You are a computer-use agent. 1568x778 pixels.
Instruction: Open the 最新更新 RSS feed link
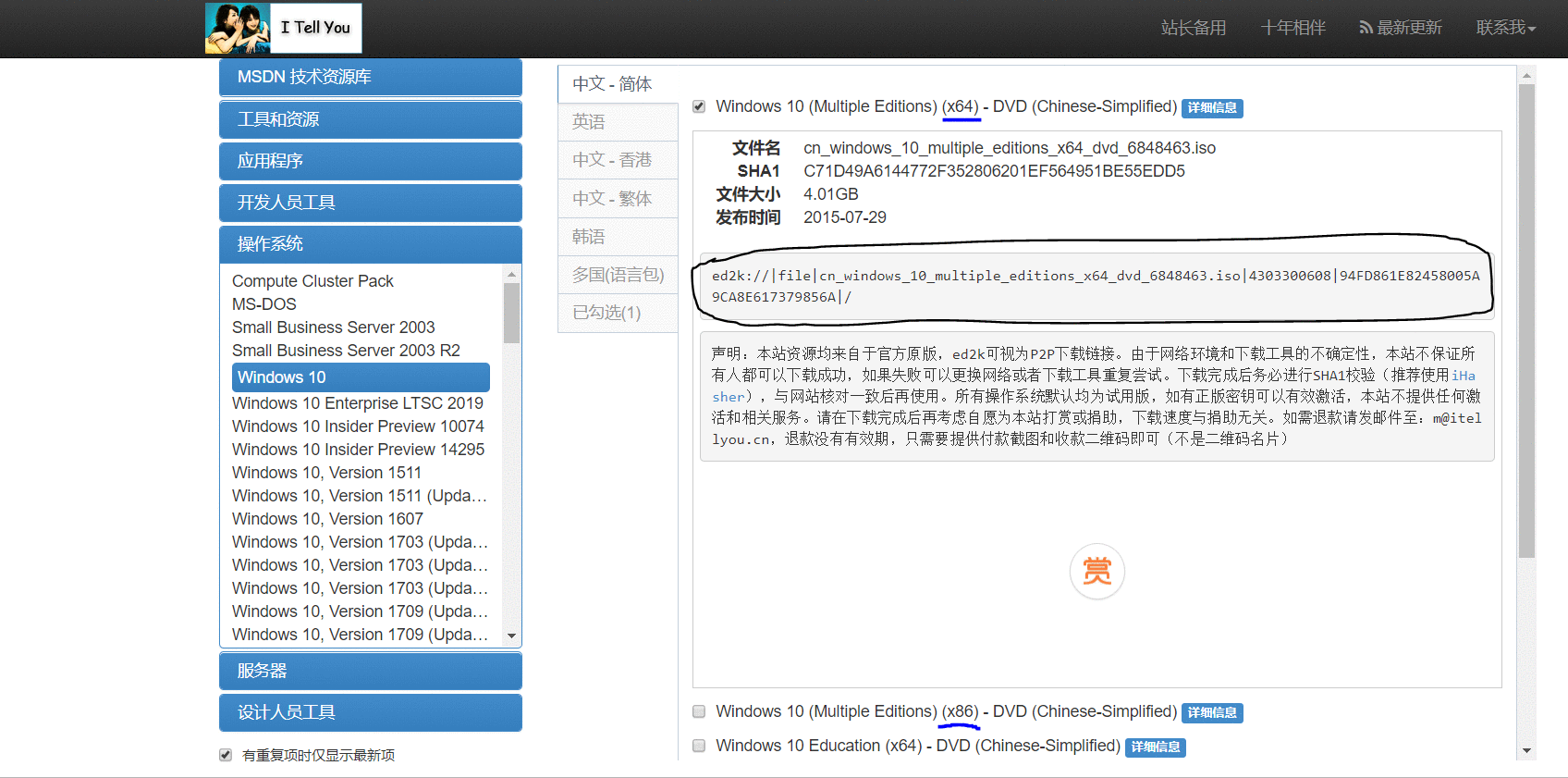[1400, 28]
